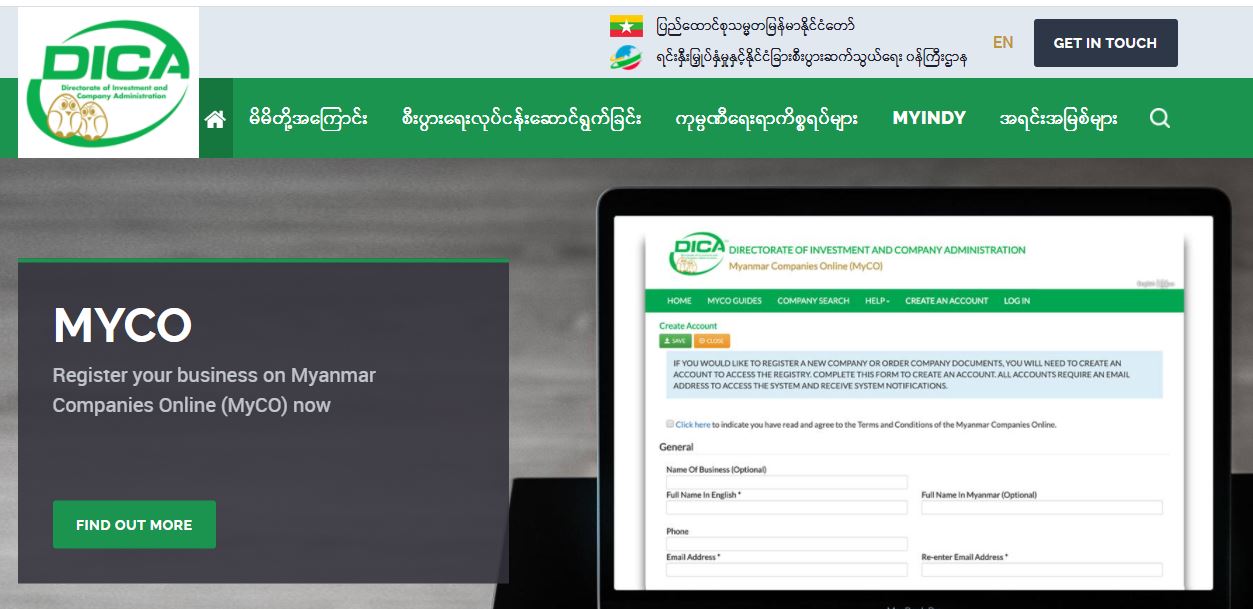Tick the Terms and Conditions checkbox
This screenshot has width=1253, height=609.
(670, 424)
